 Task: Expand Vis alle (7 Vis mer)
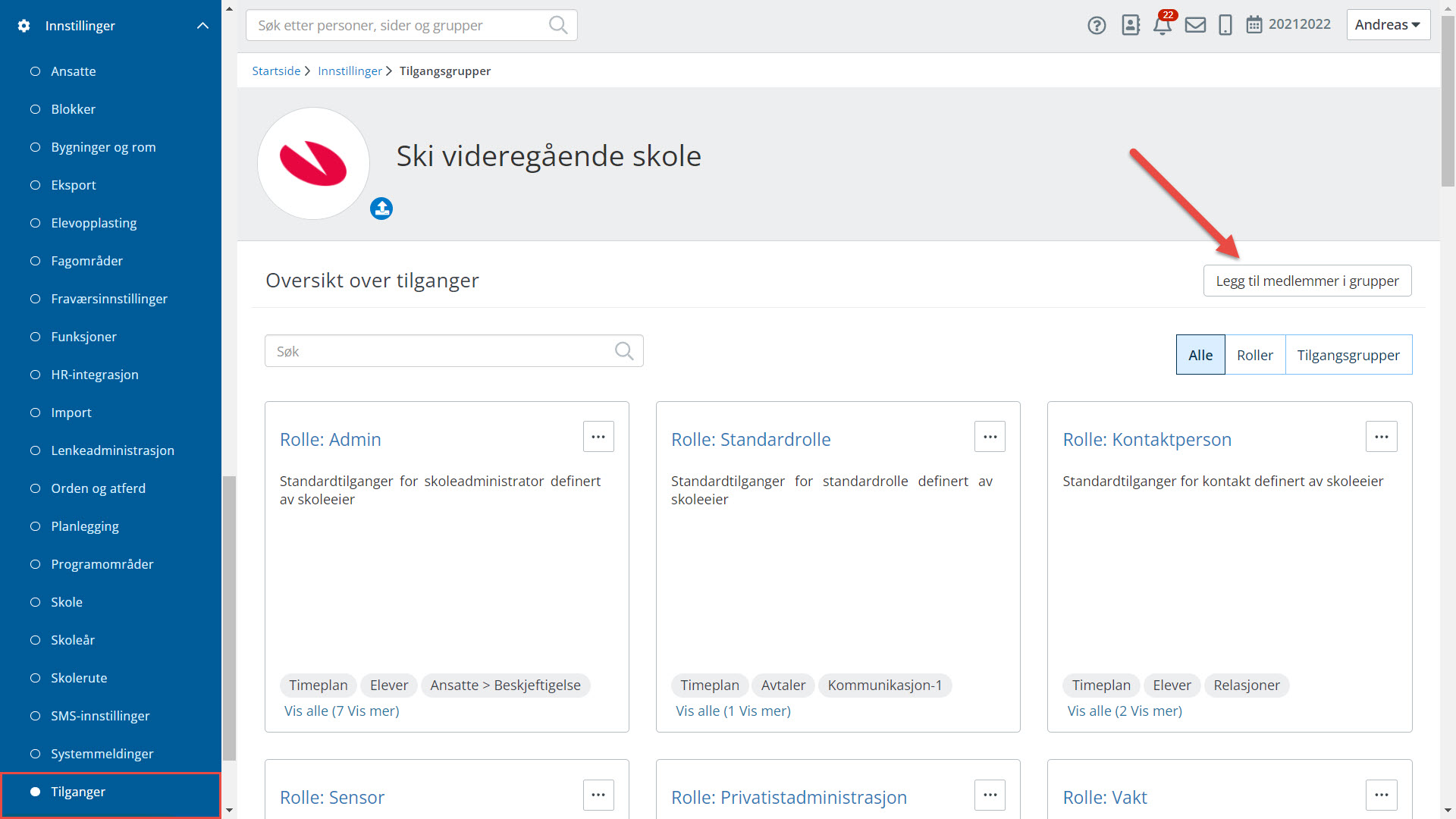pos(341,711)
